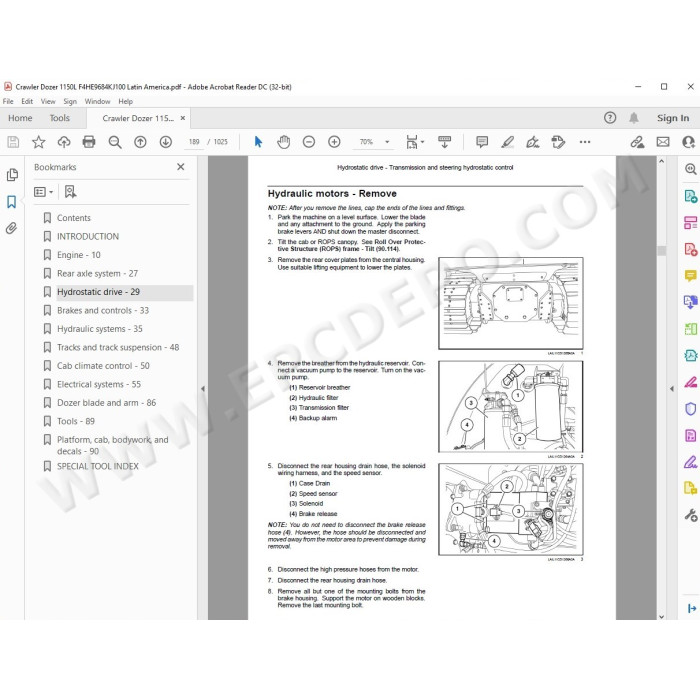Open bookmark options dropdown menu
The height and width of the screenshot is (700, 700).
coord(44,192)
